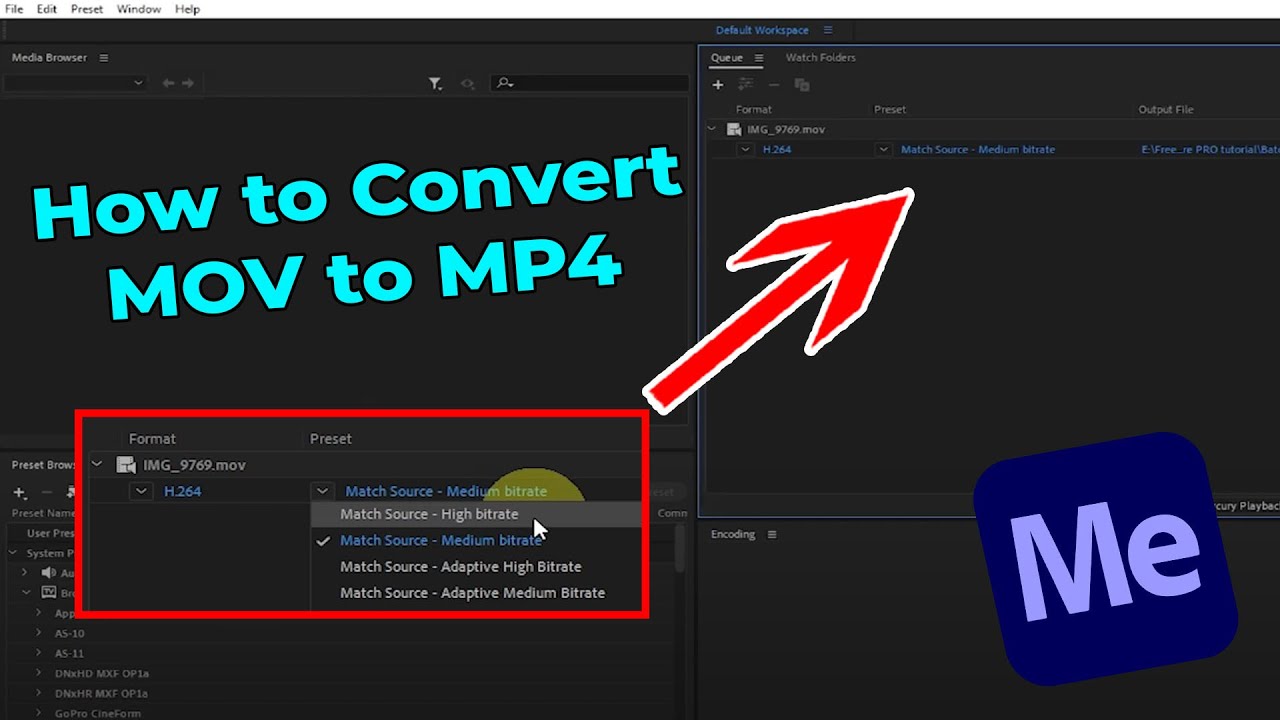1280x720 pixels.
Task: Click the Preset Browser vertical scrollbar
Action: (x=680, y=550)
